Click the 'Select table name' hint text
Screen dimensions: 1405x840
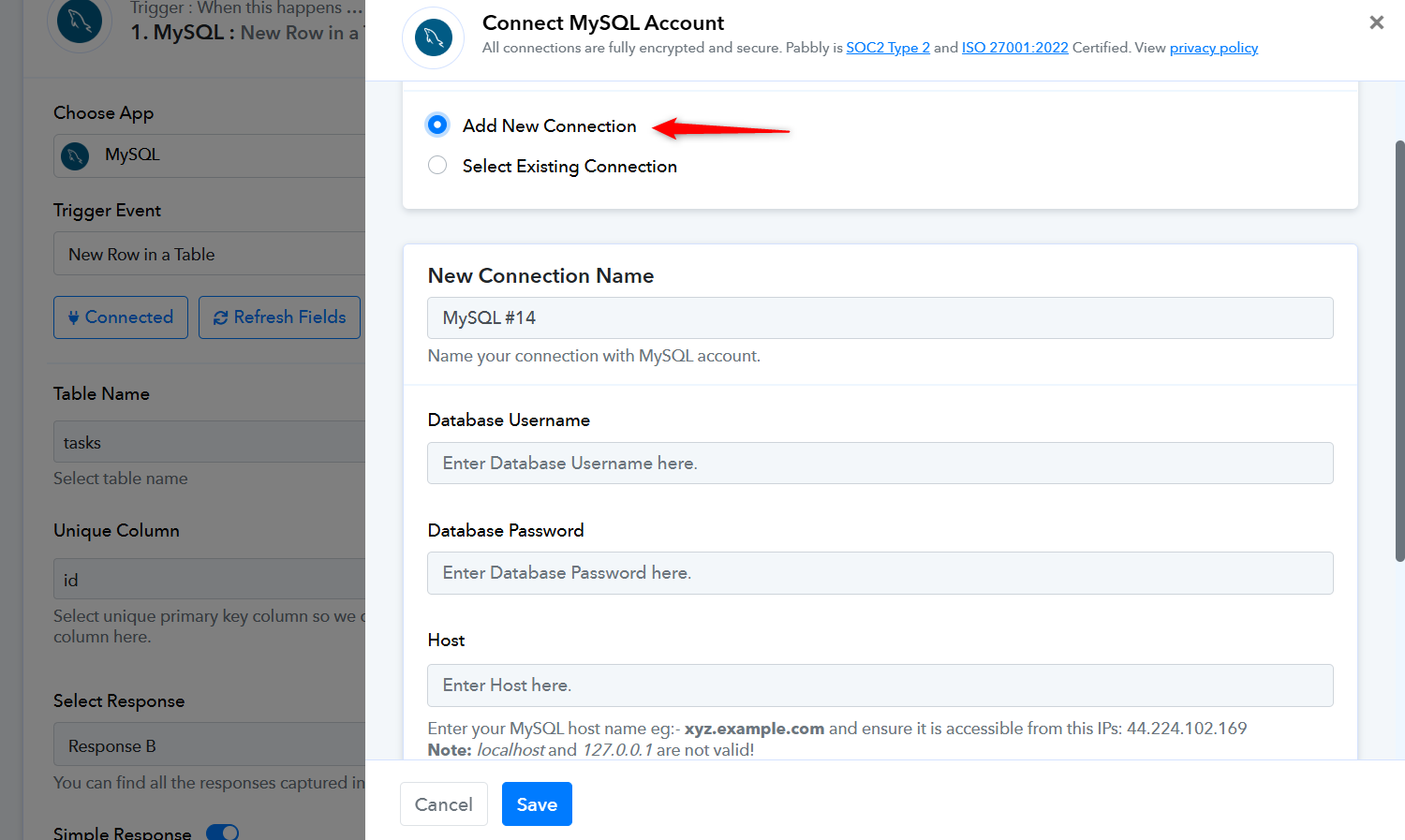click(121, 479)
